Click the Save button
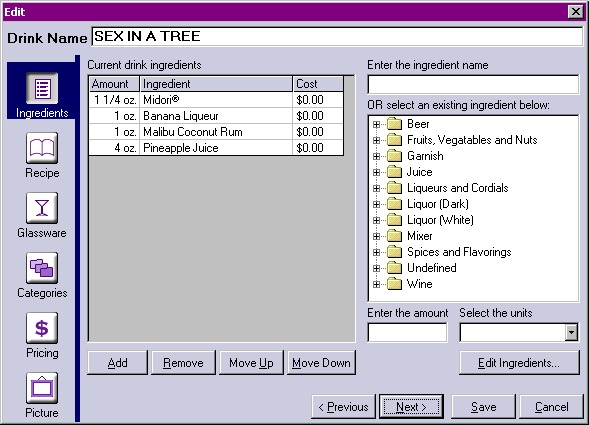 [483, 407]
